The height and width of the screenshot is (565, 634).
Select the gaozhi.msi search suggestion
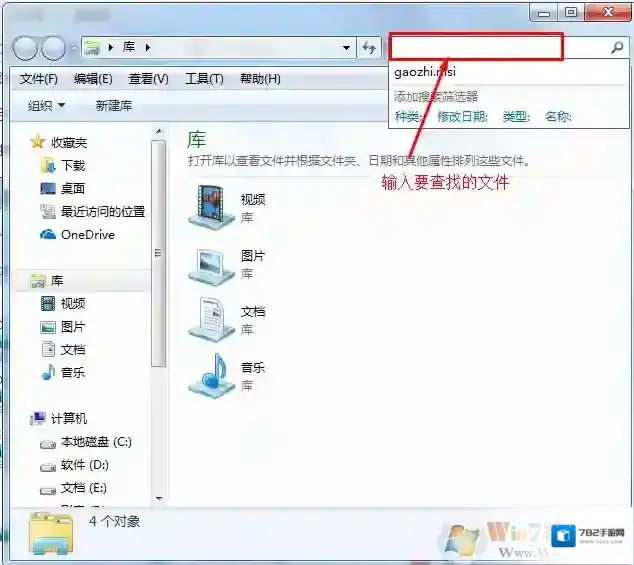click(425, 72)
